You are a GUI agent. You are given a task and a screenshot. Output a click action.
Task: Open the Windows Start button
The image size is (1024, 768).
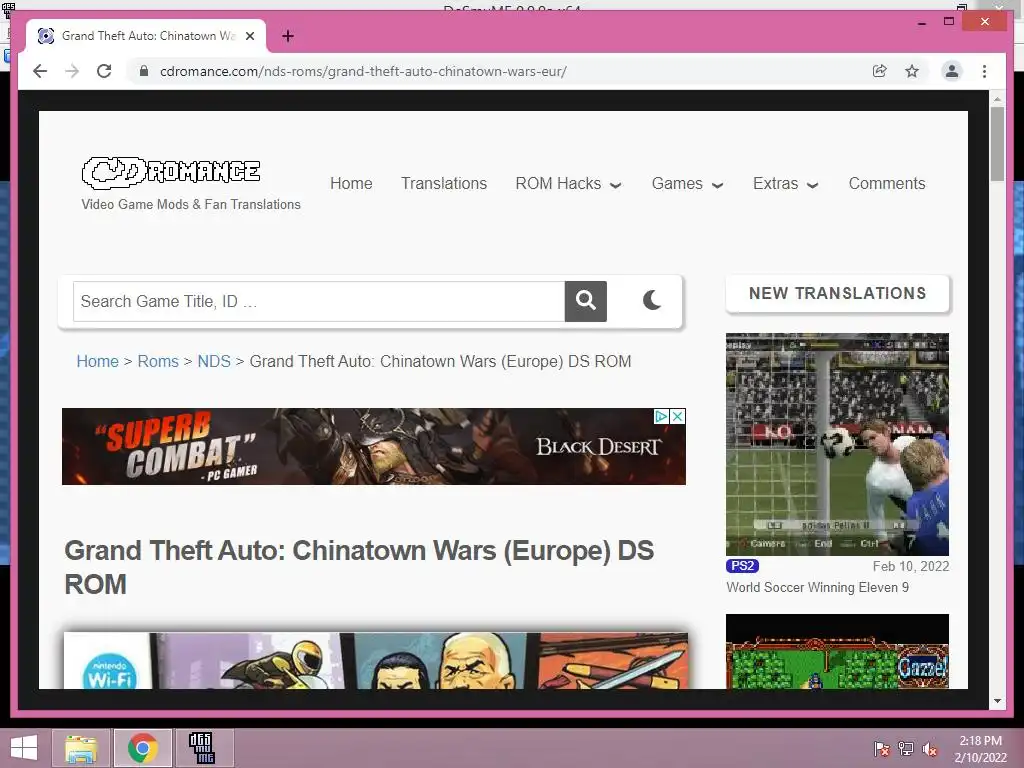[x=24, y=748]
